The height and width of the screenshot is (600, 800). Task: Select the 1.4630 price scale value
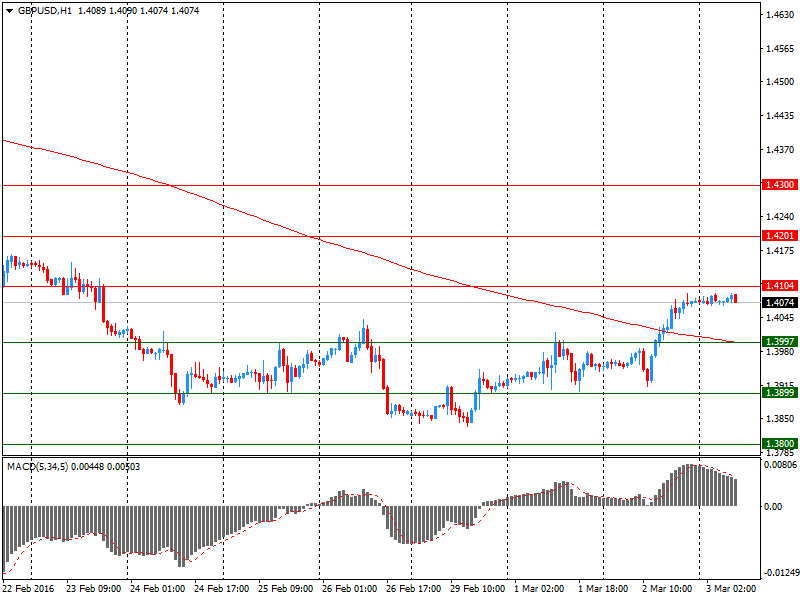click(780, 15)
